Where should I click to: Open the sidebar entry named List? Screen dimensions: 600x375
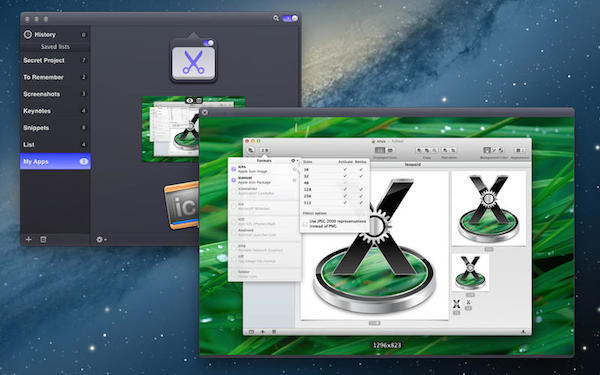[55, 145]
